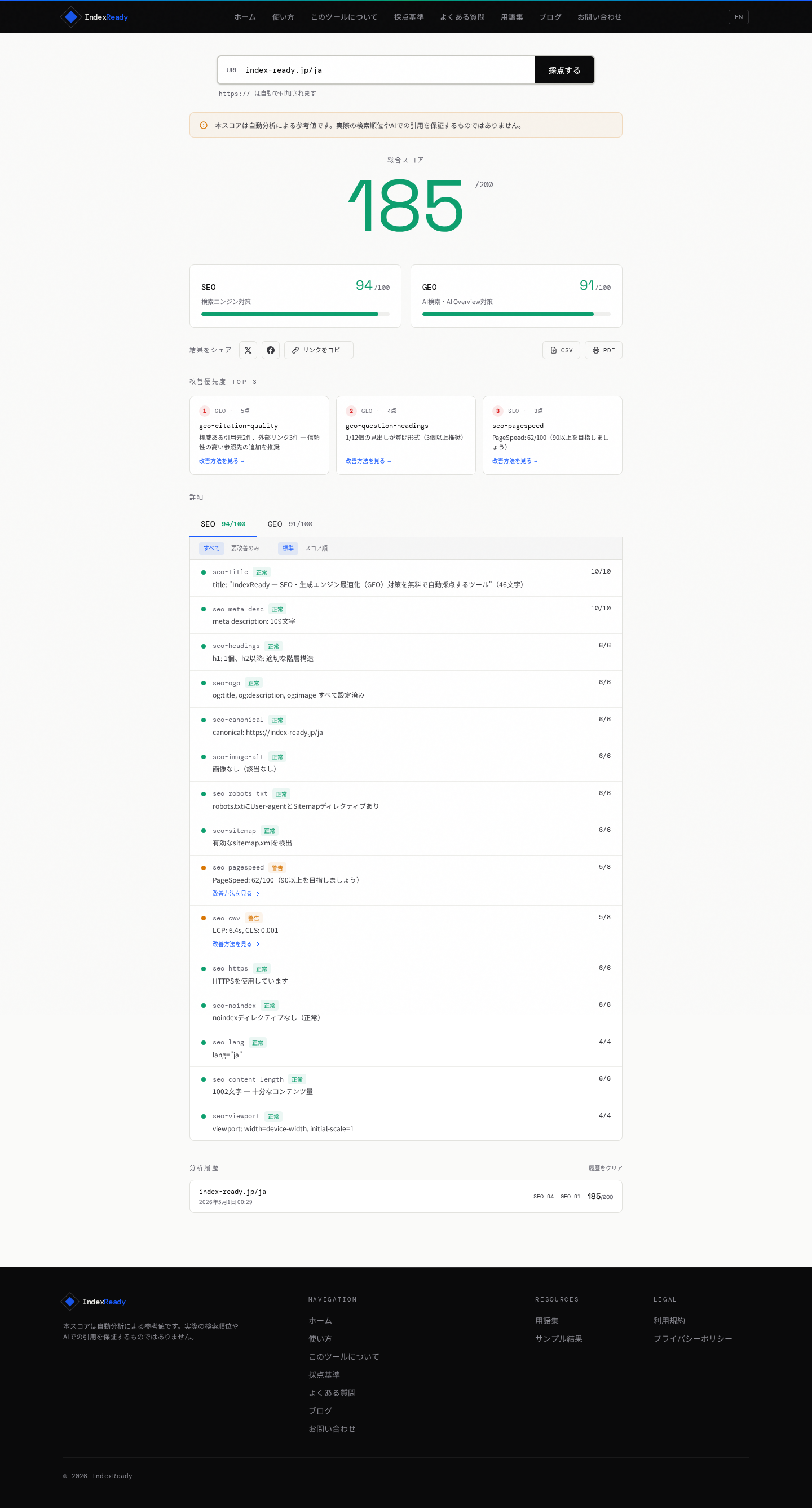Click rank 1 badge on geo-citation-quality card
Image resolution: width=812 pixels, height=1508 pixels.
pyautogui.click(x=204, y=411)
